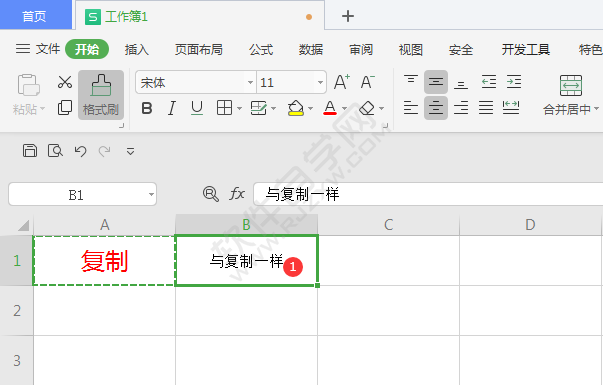The width and height of the screenshot is (603, 385).
Task: Toggle Italic formatting
Action: coord(172,108)
